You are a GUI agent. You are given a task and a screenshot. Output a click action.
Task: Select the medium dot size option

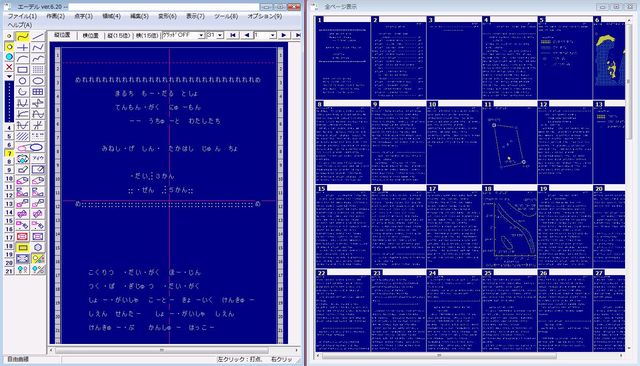pyautogui.click(x=9, y=47)
